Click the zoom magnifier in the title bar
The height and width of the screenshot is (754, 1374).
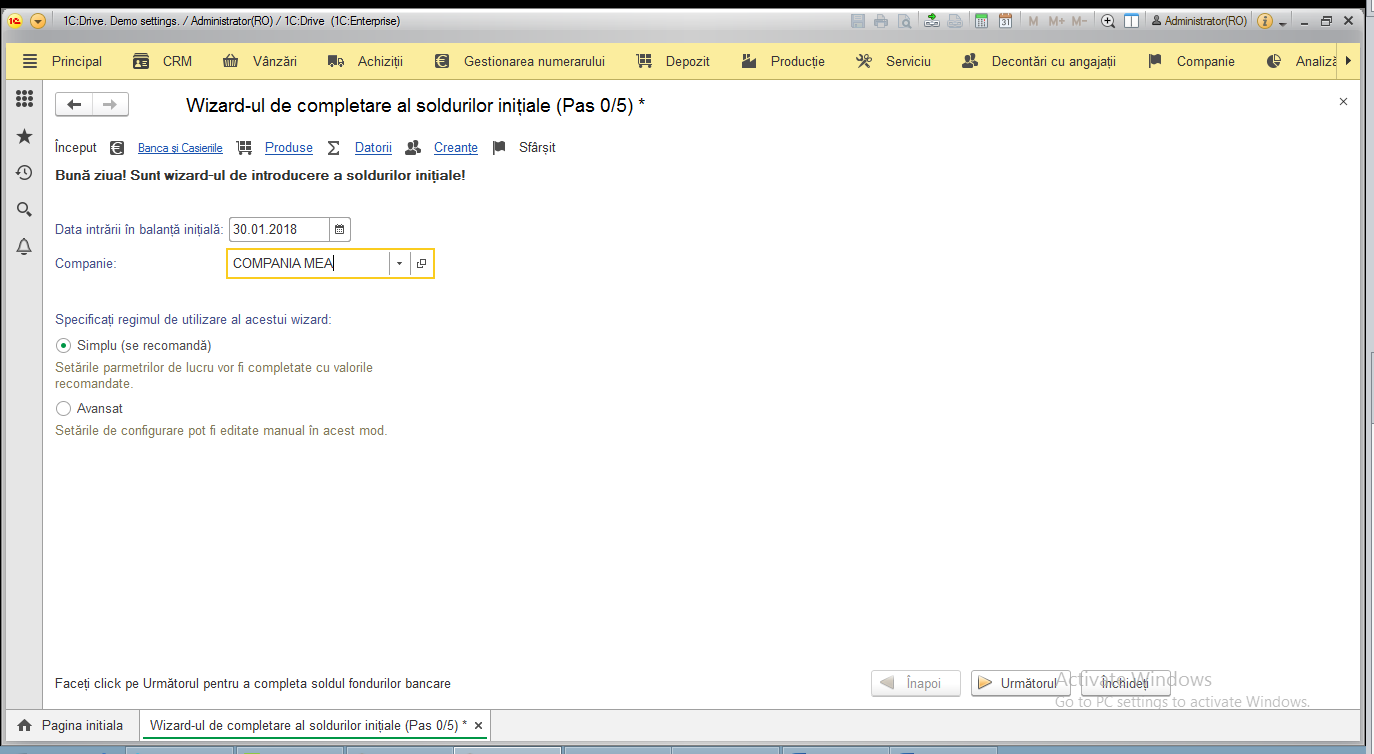(x=1107, y=20)
